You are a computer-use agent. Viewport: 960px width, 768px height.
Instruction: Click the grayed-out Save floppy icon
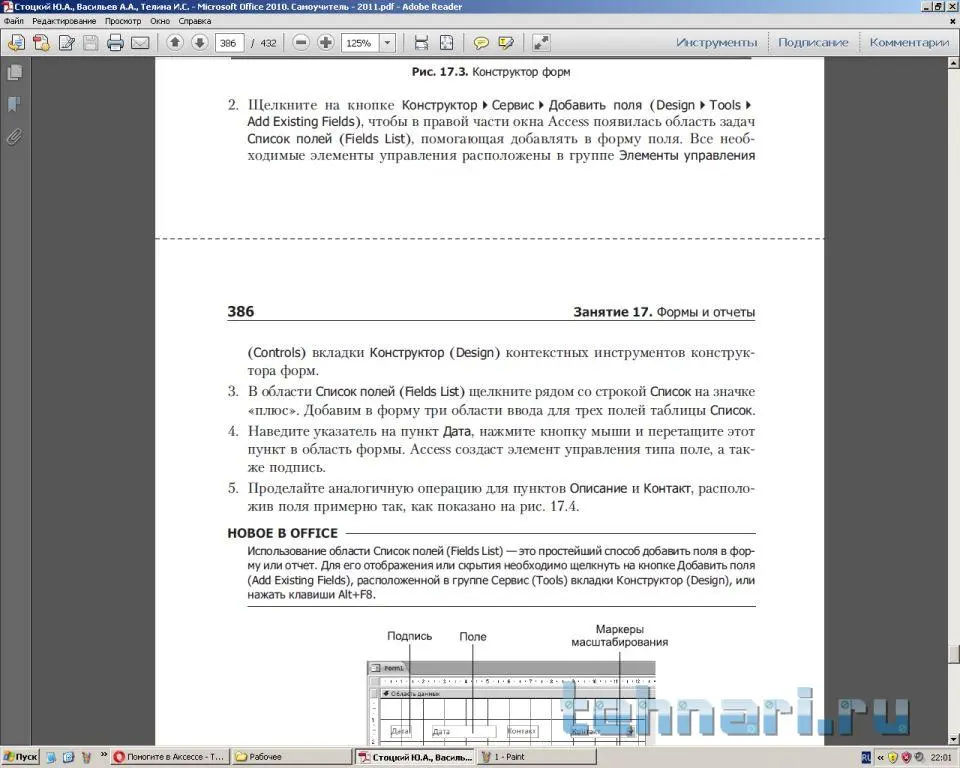point(91,43)
